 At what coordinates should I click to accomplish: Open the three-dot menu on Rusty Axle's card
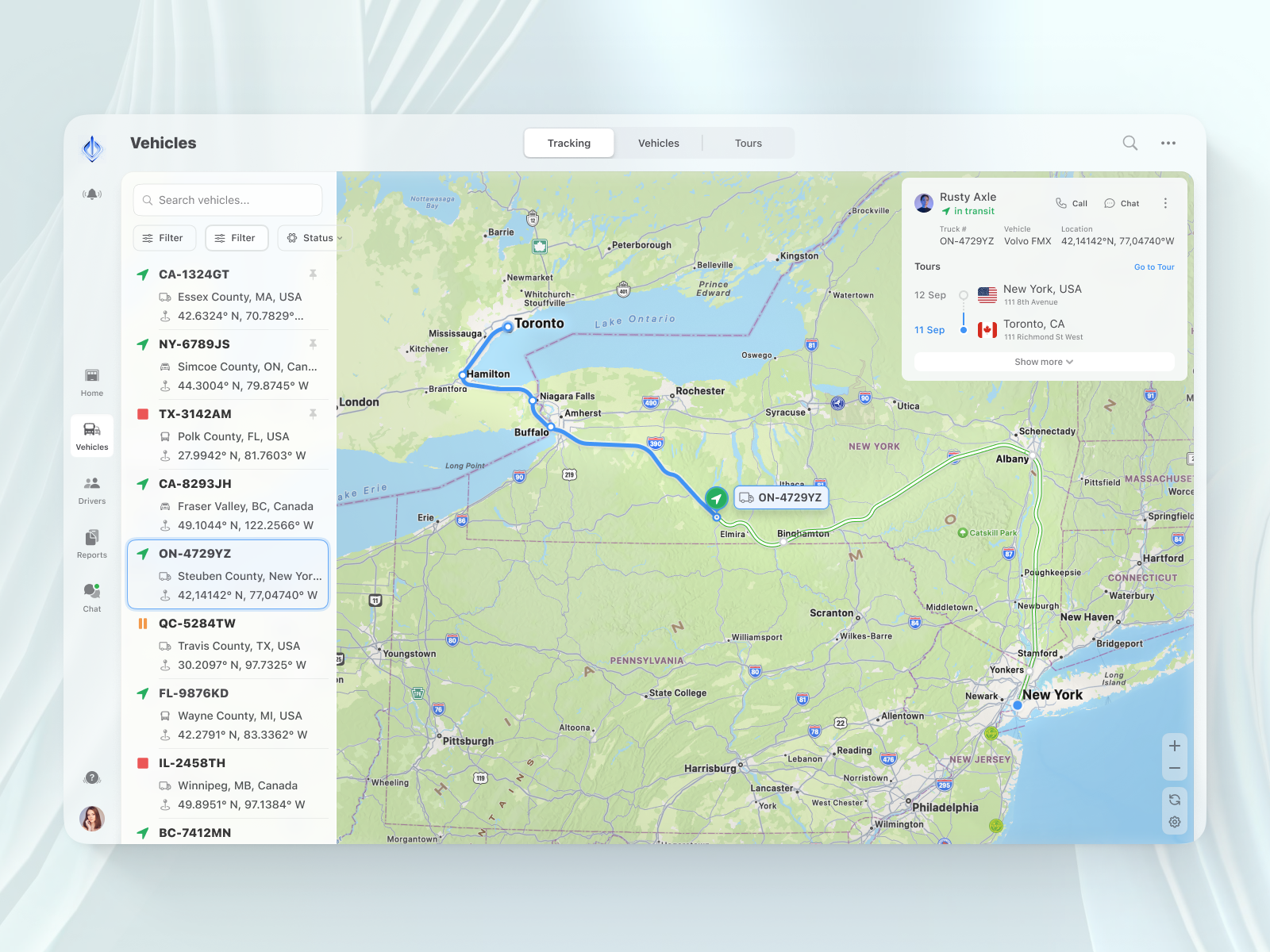point(1165,203)
